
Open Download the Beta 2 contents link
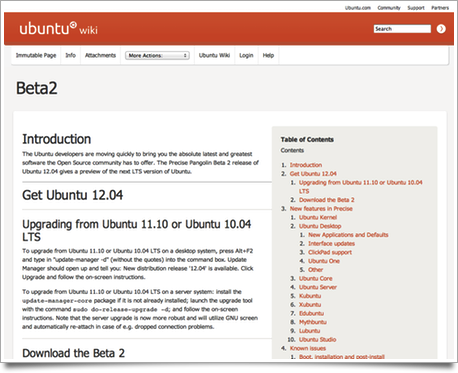point(327,200)
